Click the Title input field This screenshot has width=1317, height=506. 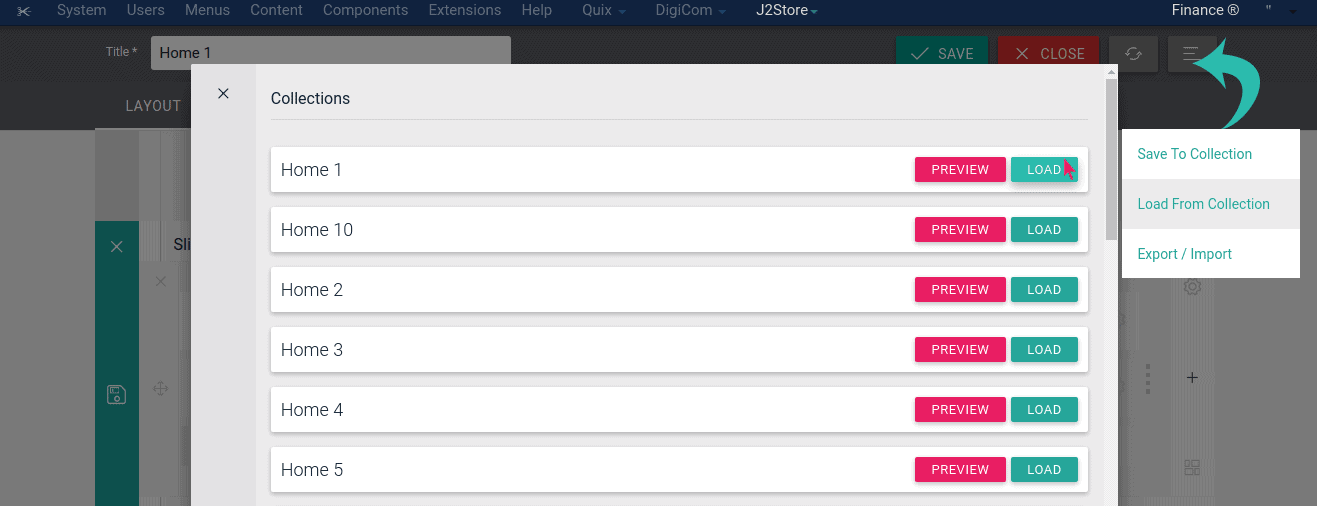pos(330,53)
